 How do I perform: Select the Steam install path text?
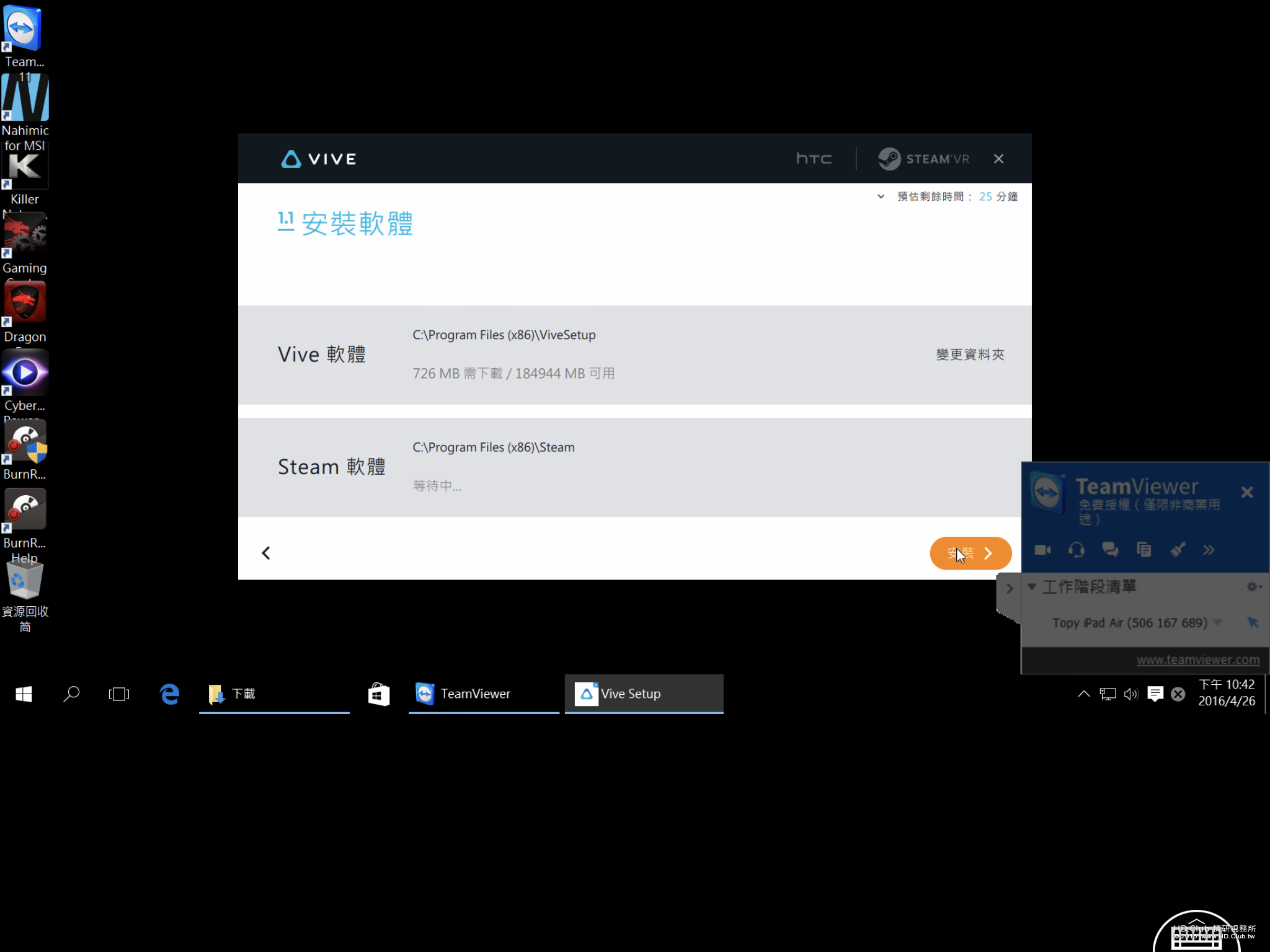tap(494, 447)
